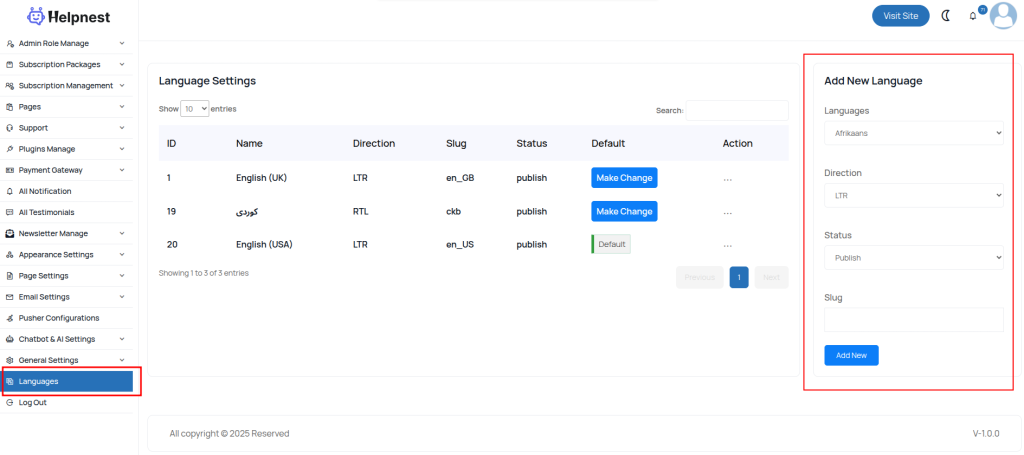Toggle dark mode moon icon

click(946, 16)
